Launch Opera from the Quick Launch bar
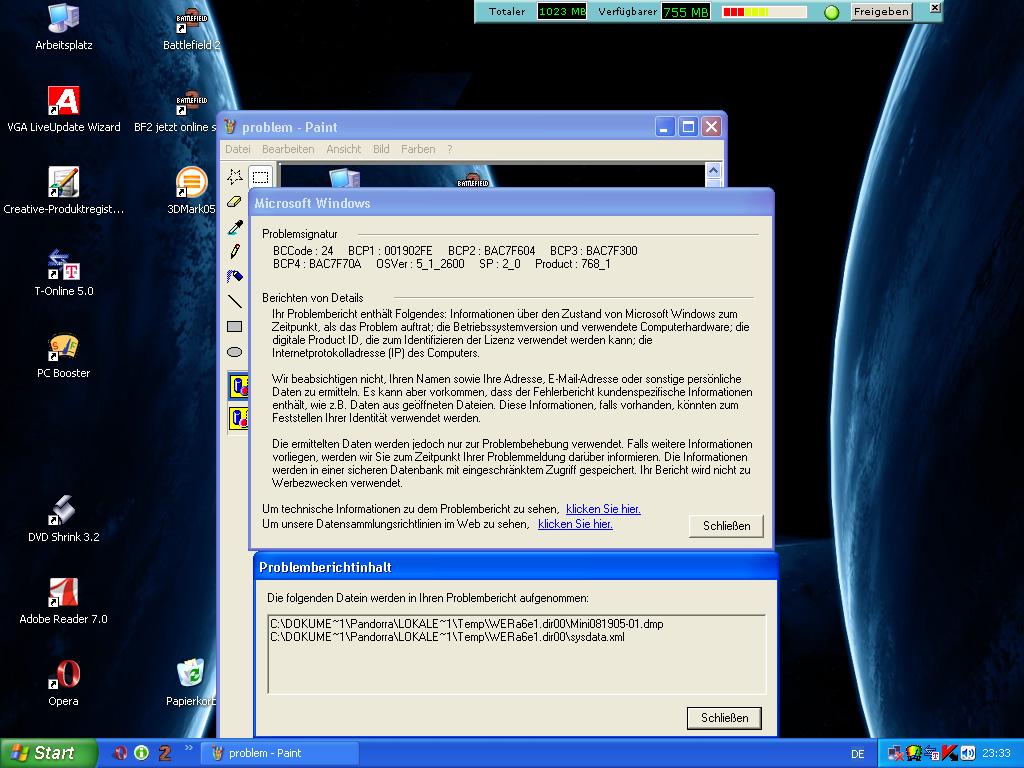This screenshot has height=768, width=1024. pyautogui.click(x=120, y=753)
